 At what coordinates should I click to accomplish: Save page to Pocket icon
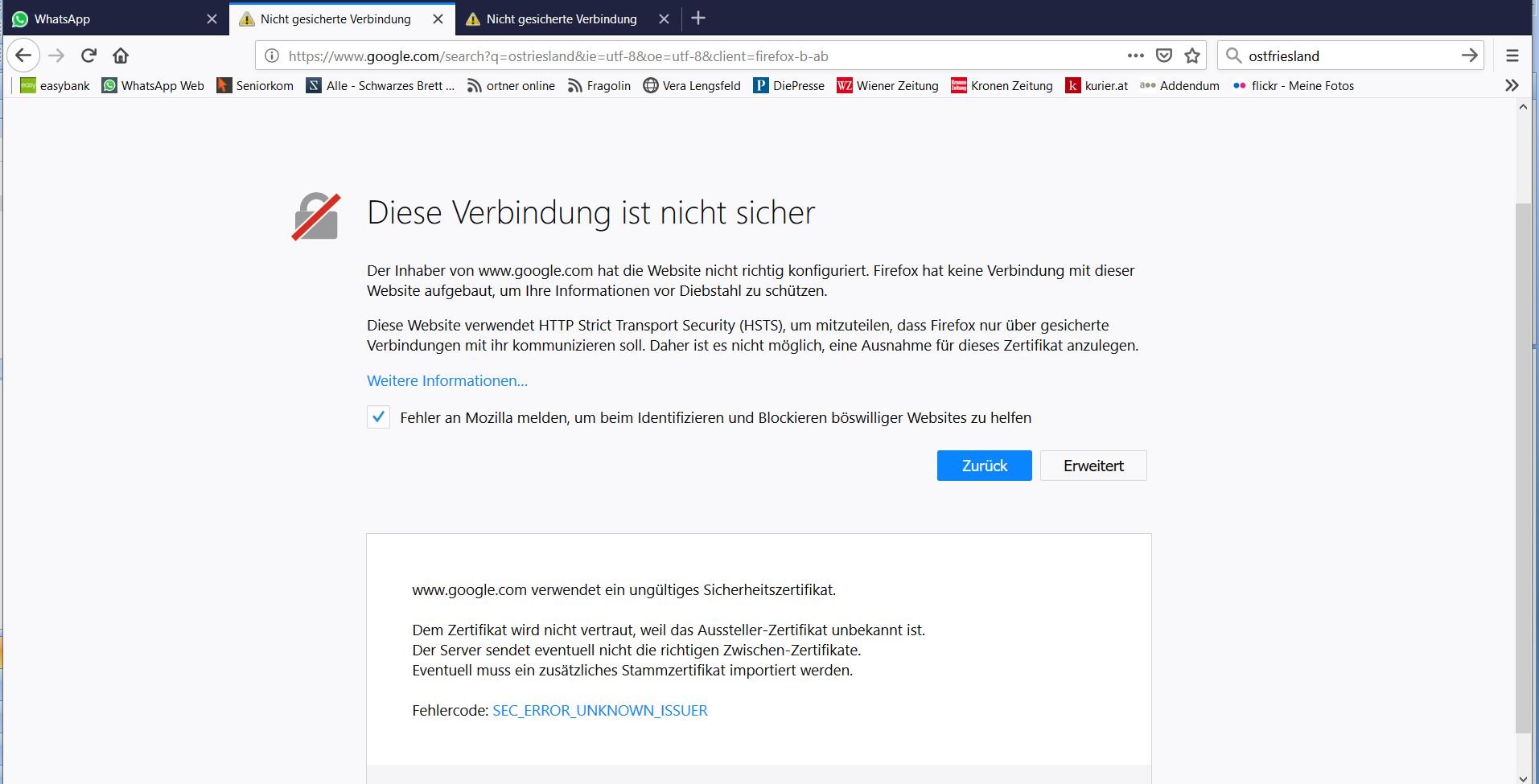(x=1163, y=55)
